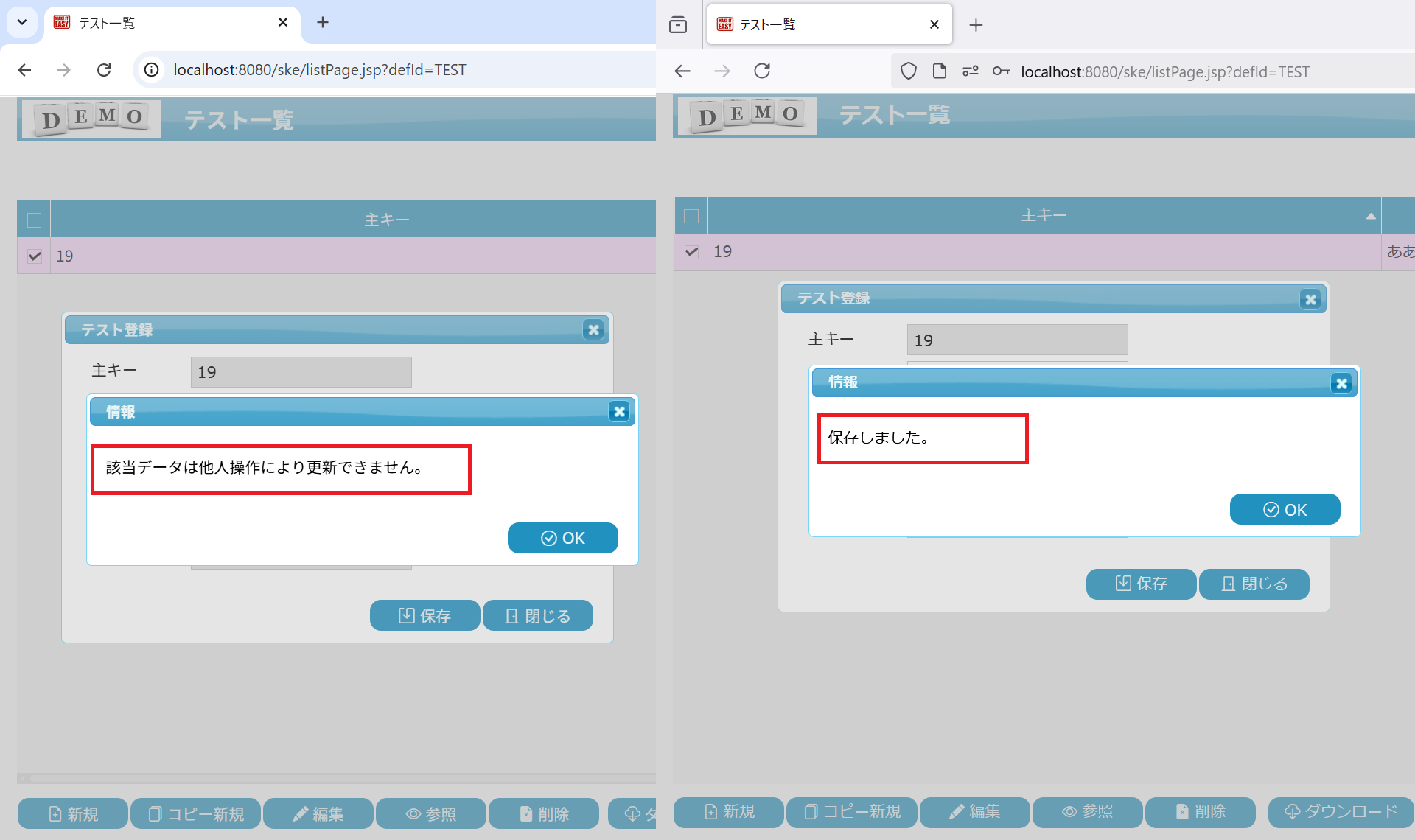Viewport: 1415px width, 840px height.
Task: Click the sort arrow on right 主キー column
Action: (x=1370, y=216)
